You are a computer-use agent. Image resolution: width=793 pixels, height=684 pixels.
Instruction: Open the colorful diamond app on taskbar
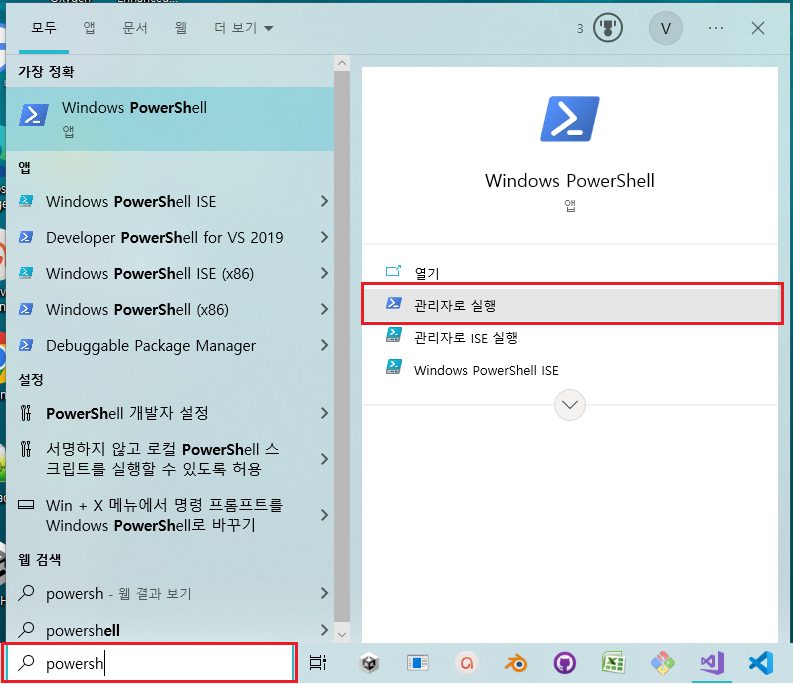click(663, 663)
